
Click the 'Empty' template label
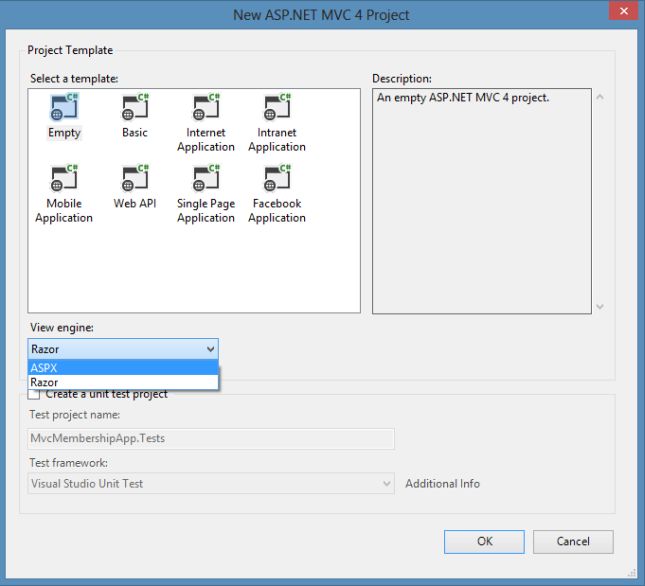pos(64,133)
